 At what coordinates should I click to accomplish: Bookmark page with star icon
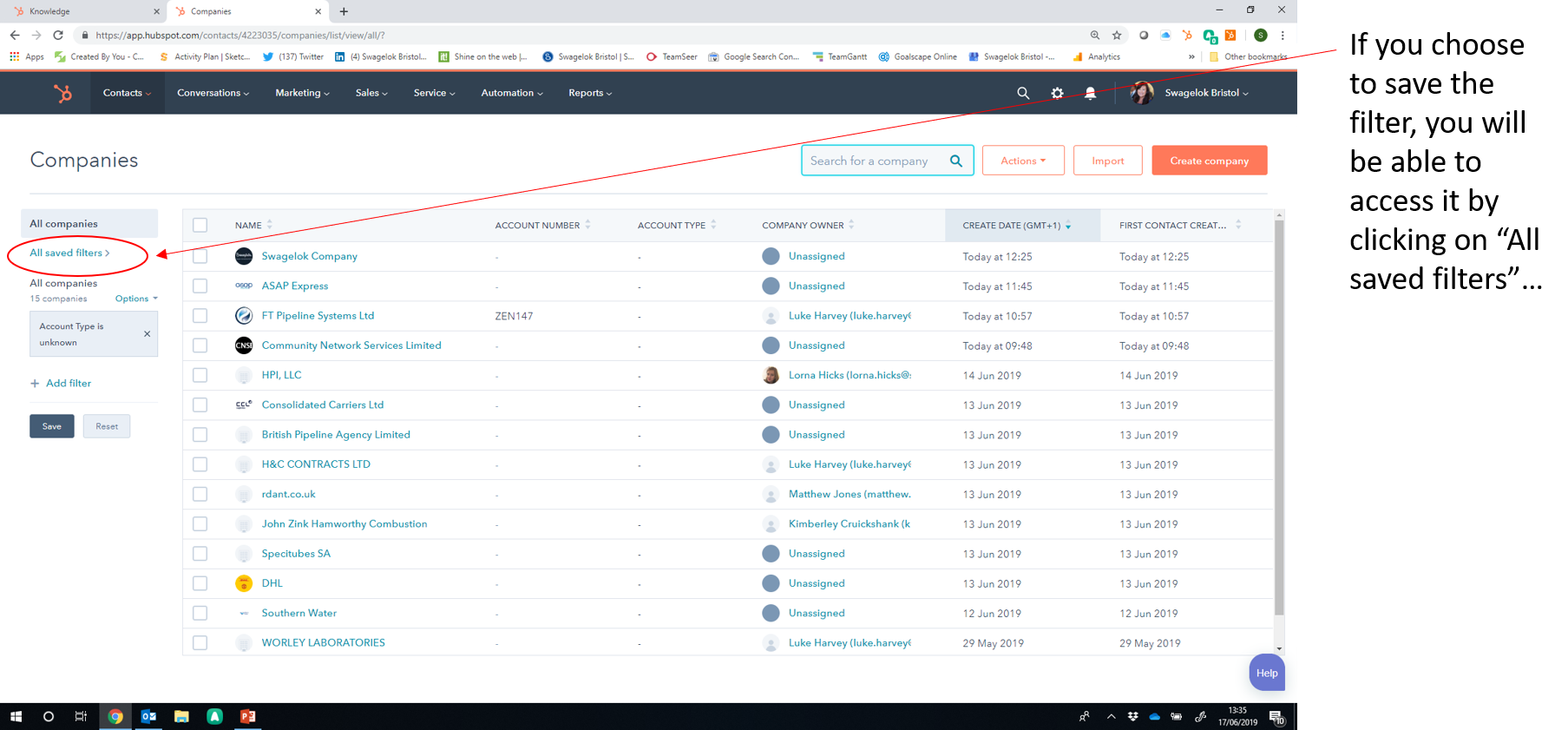[1117, 36]
